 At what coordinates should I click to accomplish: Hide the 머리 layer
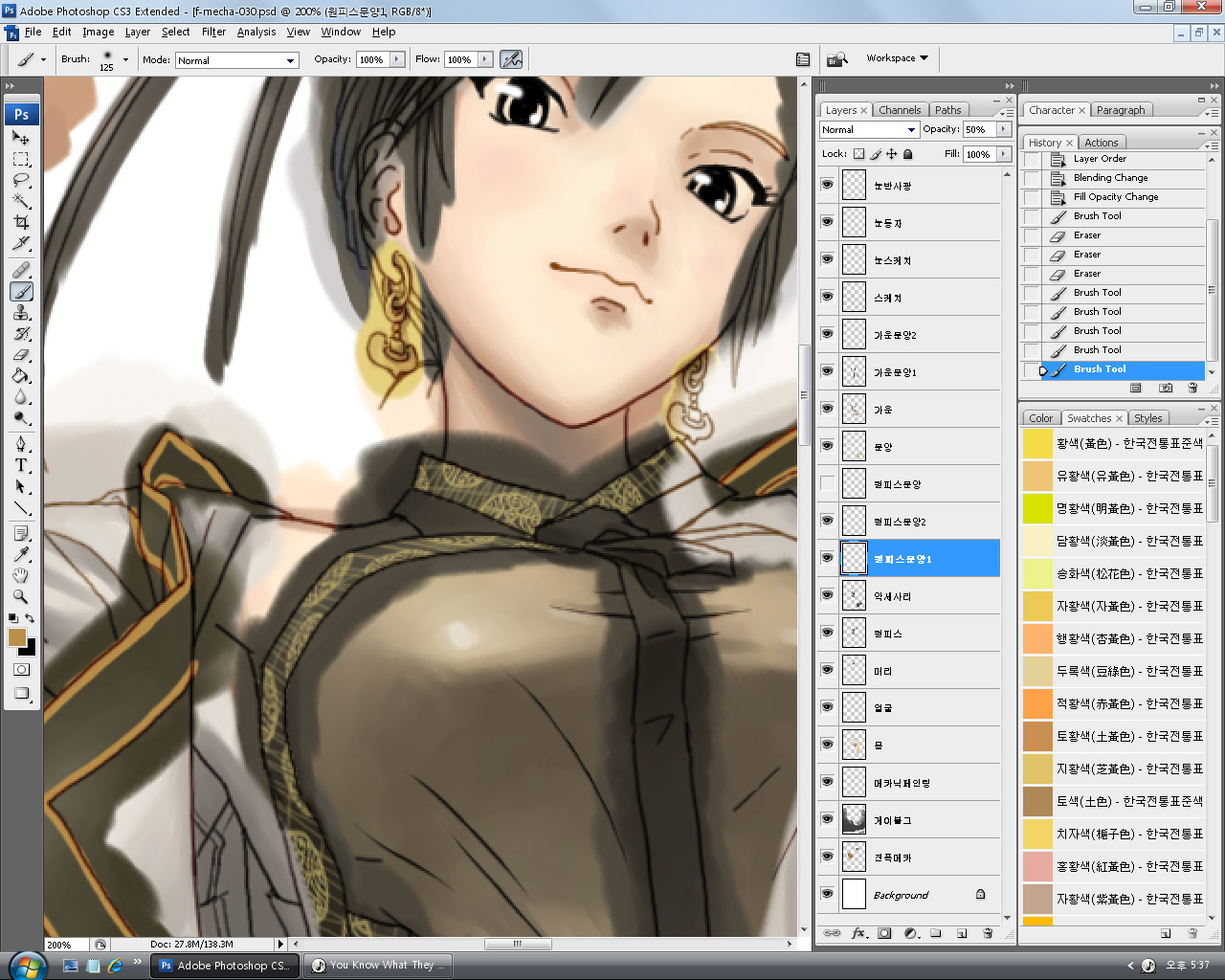[827, 670]
